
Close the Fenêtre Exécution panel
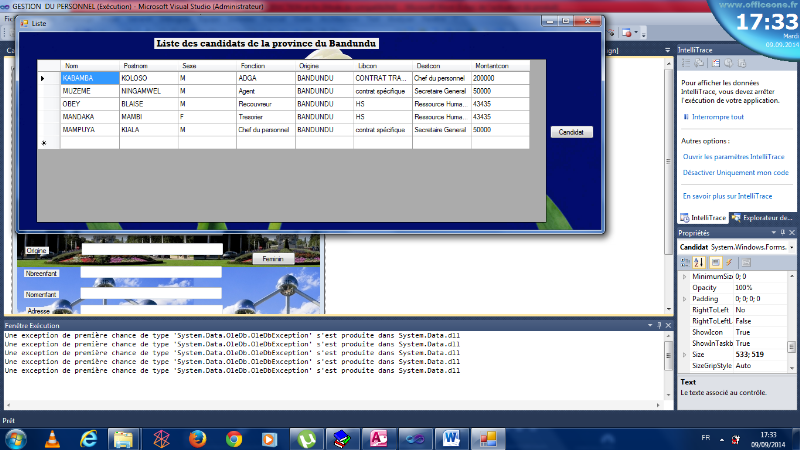(x=668, y=325)
